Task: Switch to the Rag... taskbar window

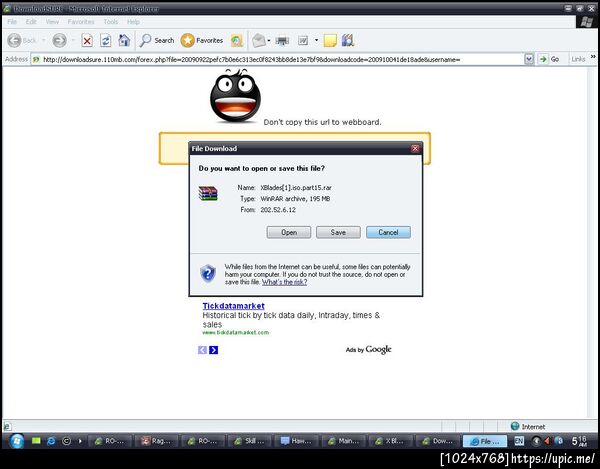Action: click(x=155, y=441)
